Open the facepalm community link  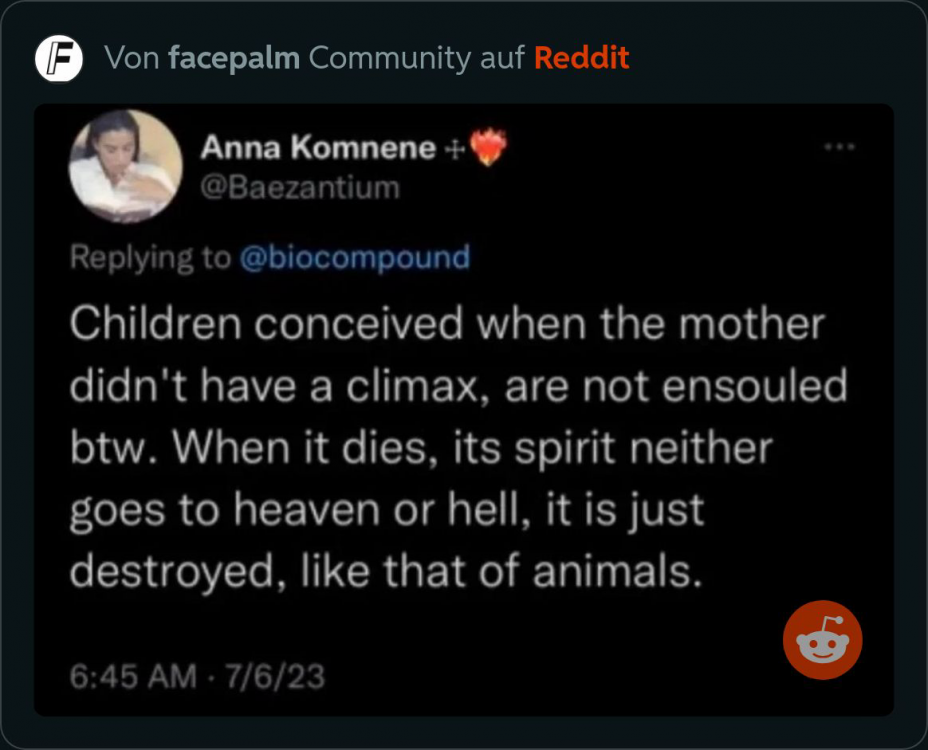(x=234, y=58)
